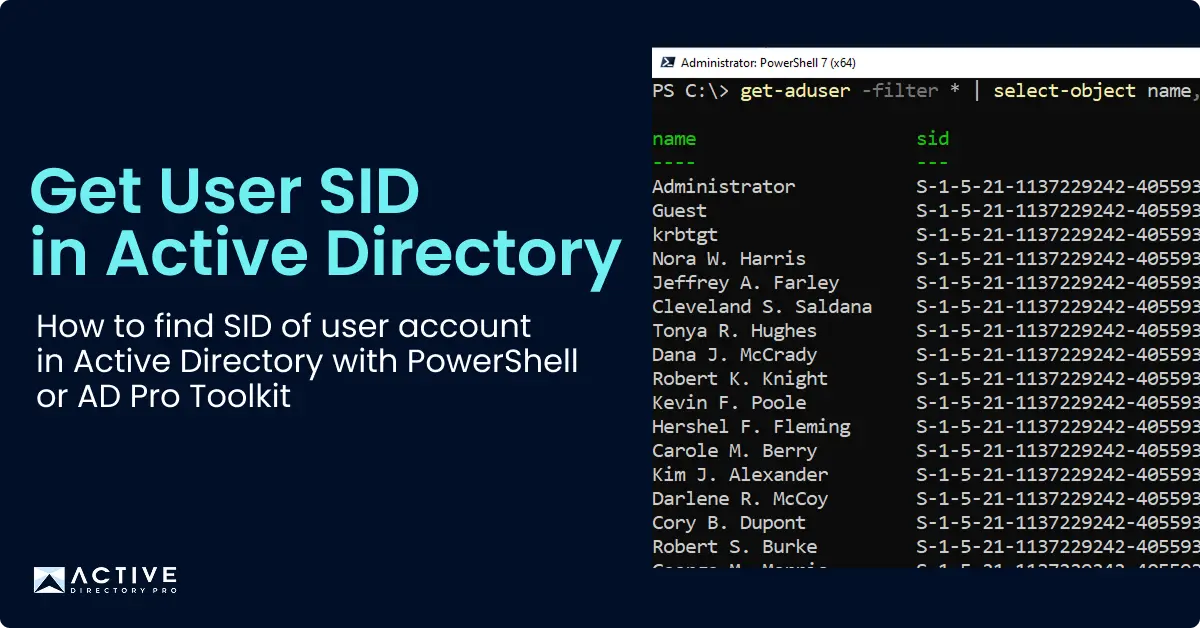Click the SID value in krbtgt row
Viewport: 1200px width, 628px height.
click(1058, 235)
